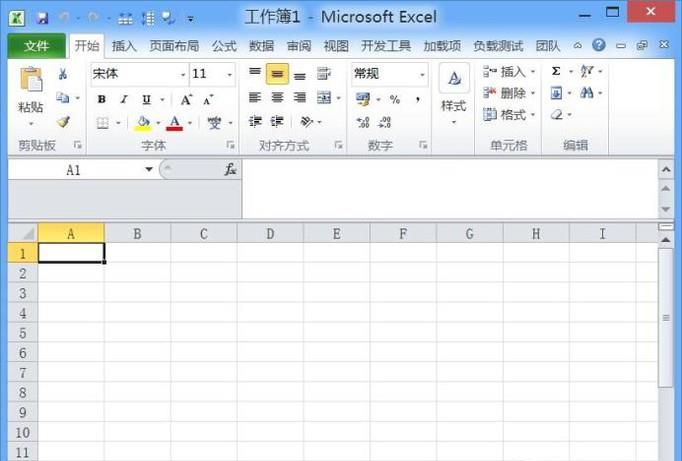The image size is (682, 461).
Task: Open the font name 宋体 dropdown
Action: pyautogui.click(x=183, y=75)
